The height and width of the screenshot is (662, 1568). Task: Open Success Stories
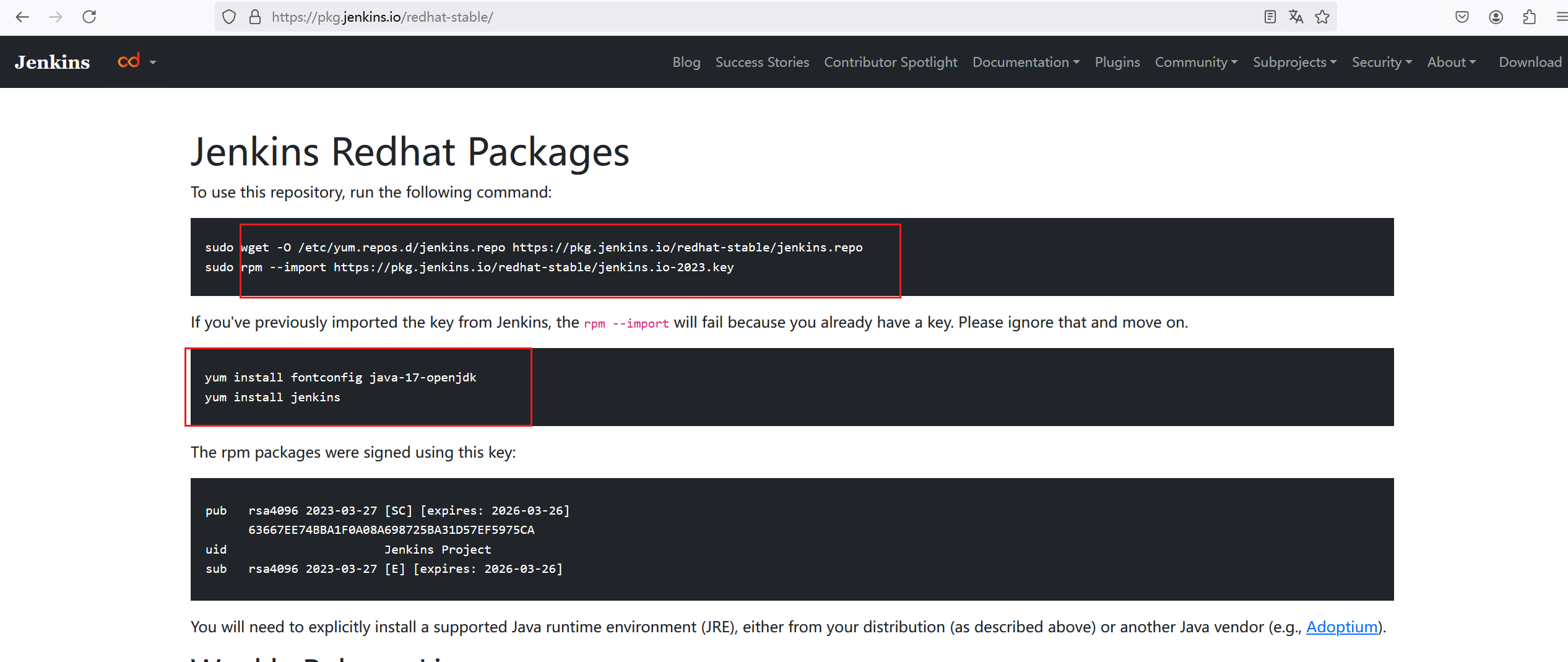[x=762, y=62]
